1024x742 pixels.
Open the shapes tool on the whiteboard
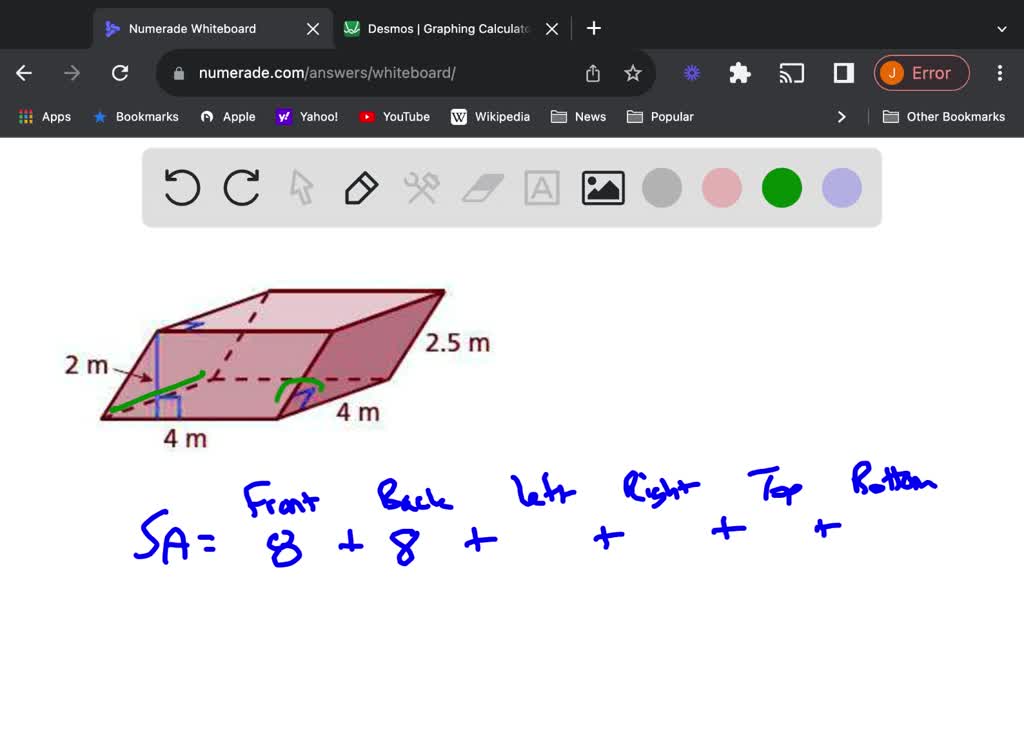(x=421, y=187)
